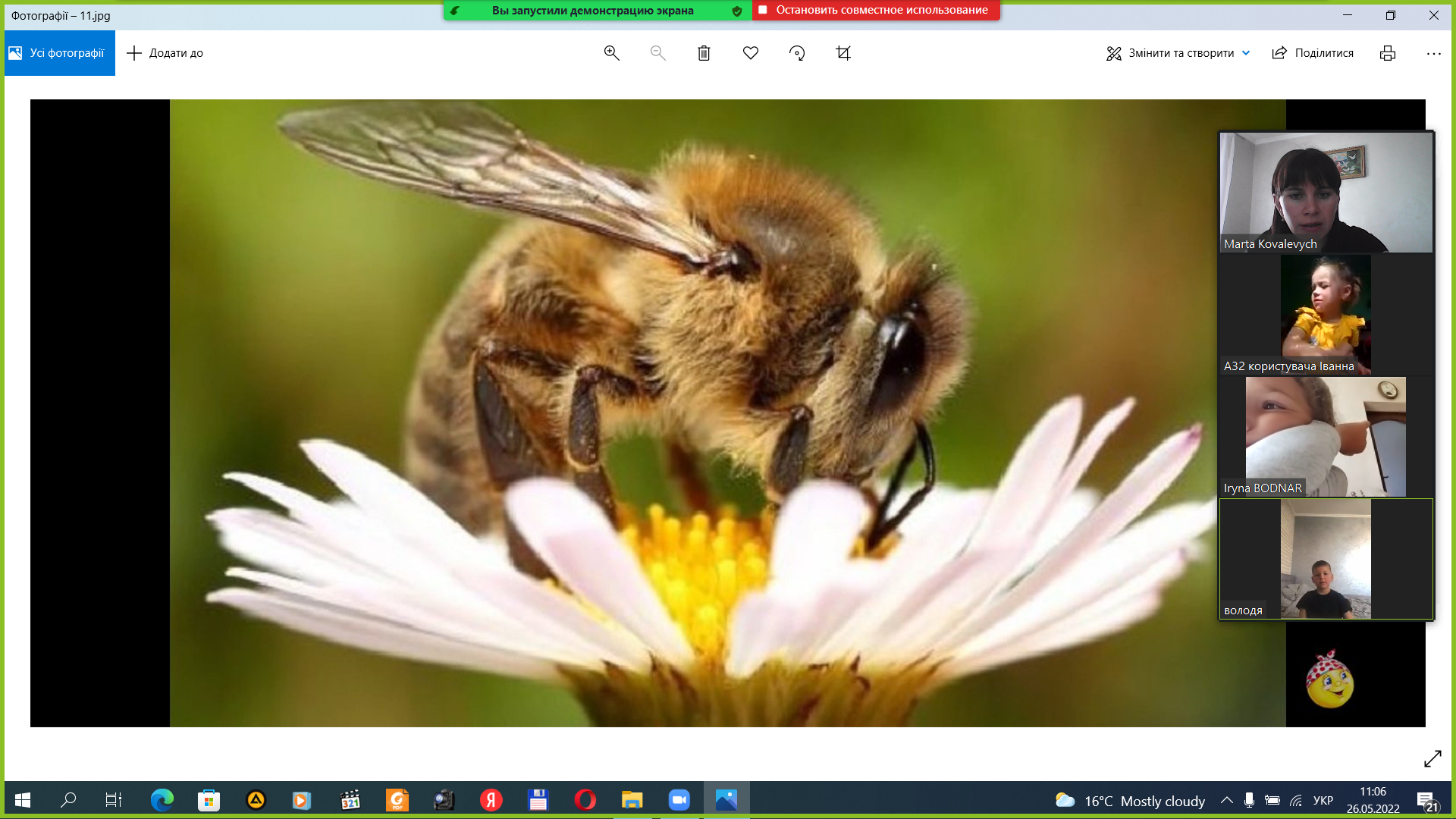Open the clock showing 11:06

coord(1373,800)
